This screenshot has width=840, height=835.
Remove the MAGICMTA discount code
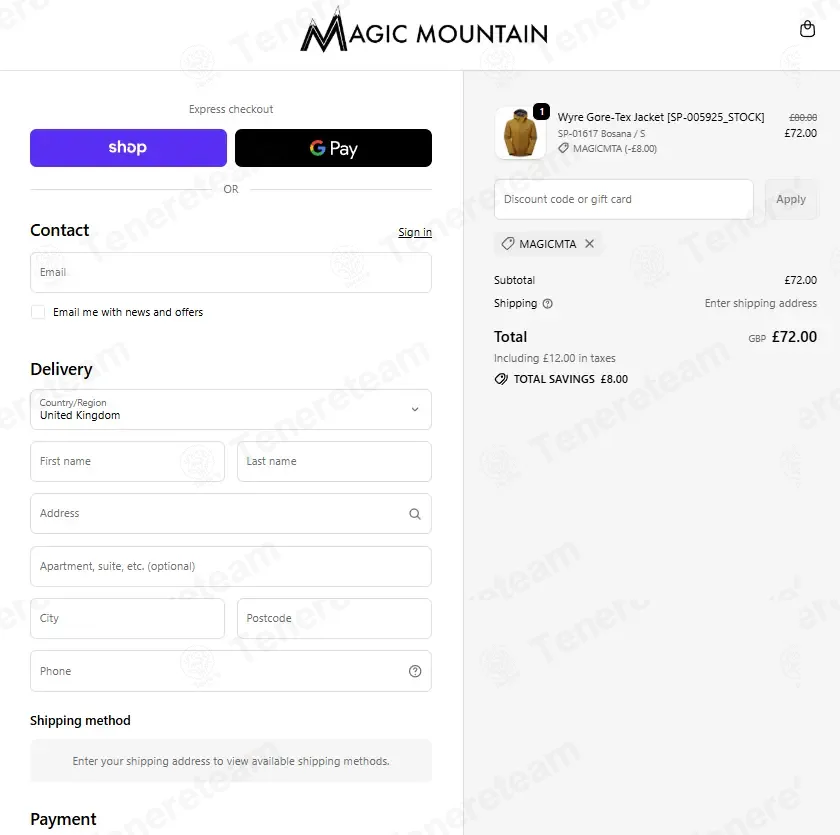point(589,244)
